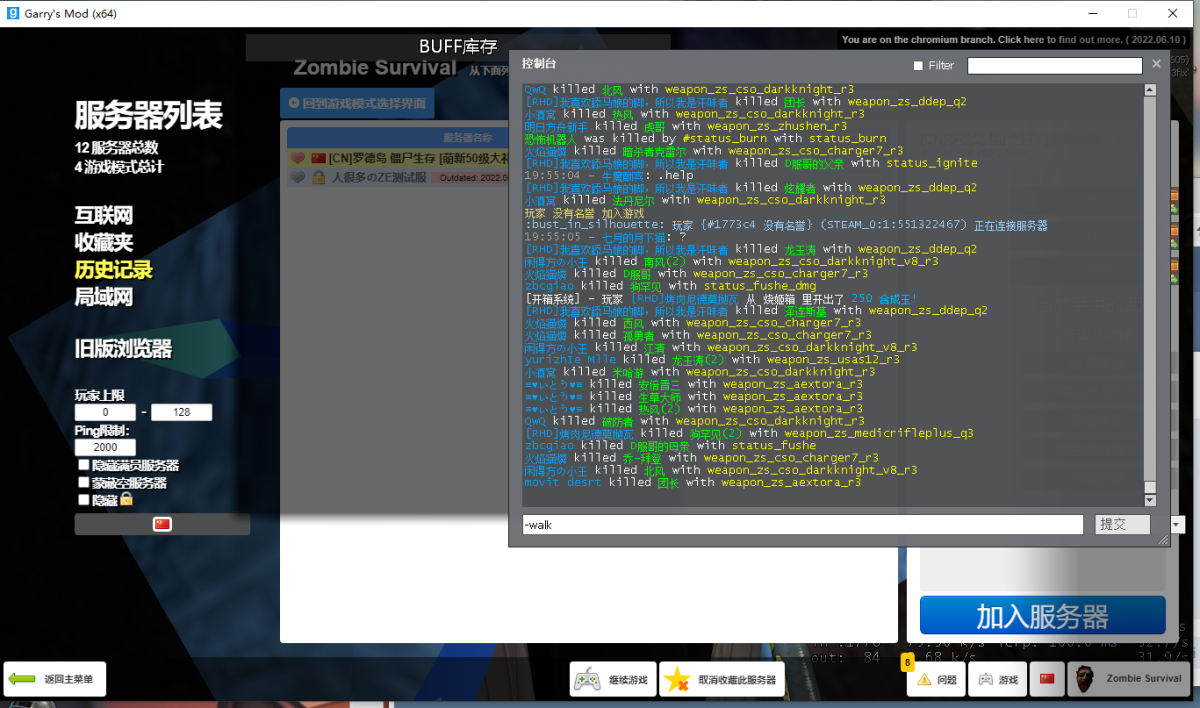Click lock icon on 人很多のZE测试服 row
Viewport: 1200px width, 708px height.
pos(318,177)
